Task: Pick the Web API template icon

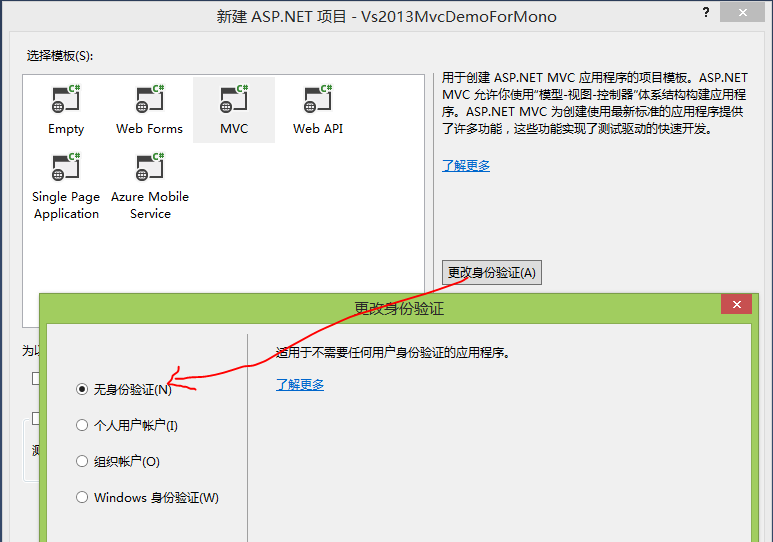Action: pyautogui.click(x=317, y=99)
